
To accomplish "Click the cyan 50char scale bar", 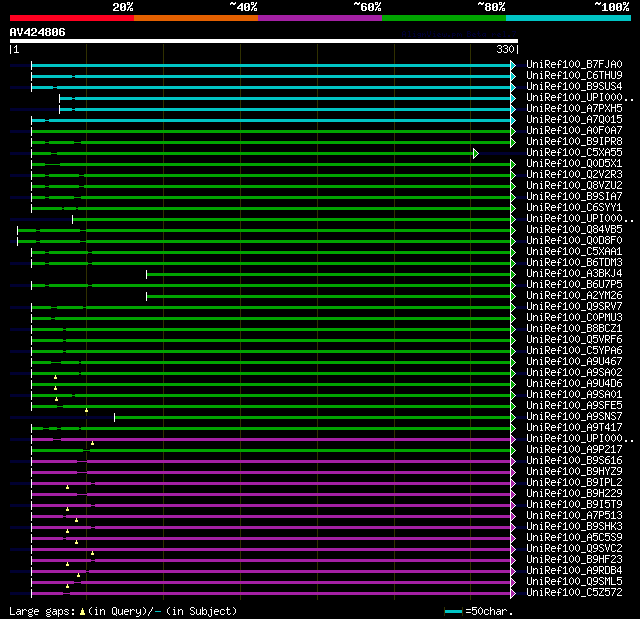I will tap(453, 611).
